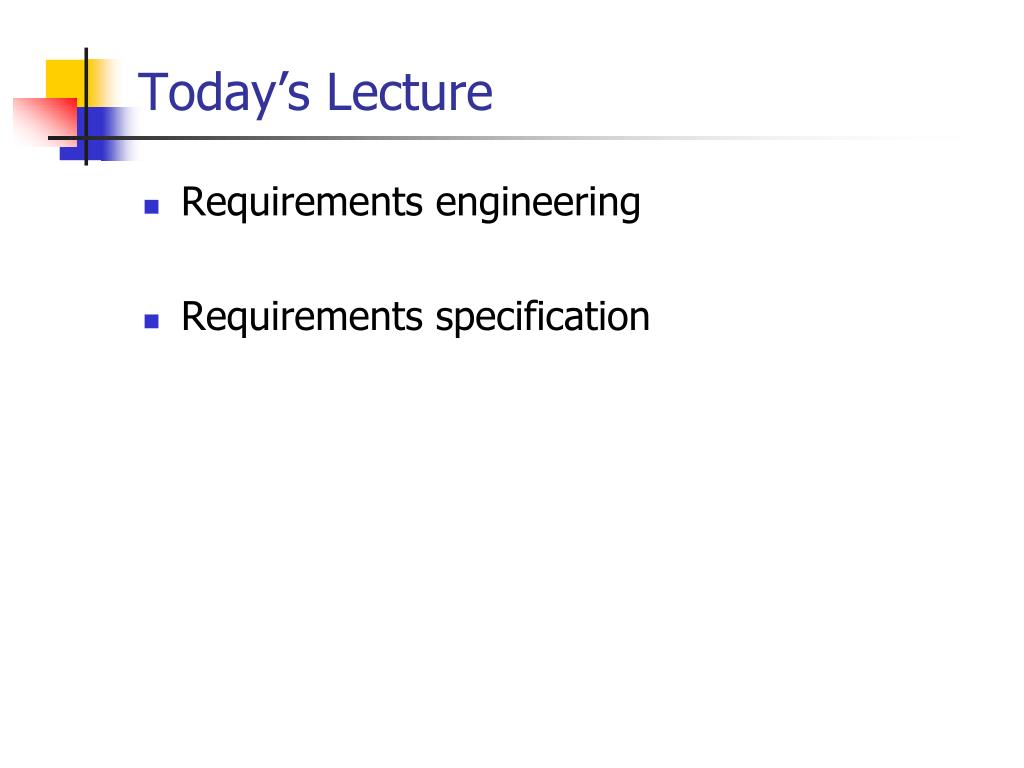
Task: Select the Requirements engineering bullet text
Action: (x=411, y=203)
